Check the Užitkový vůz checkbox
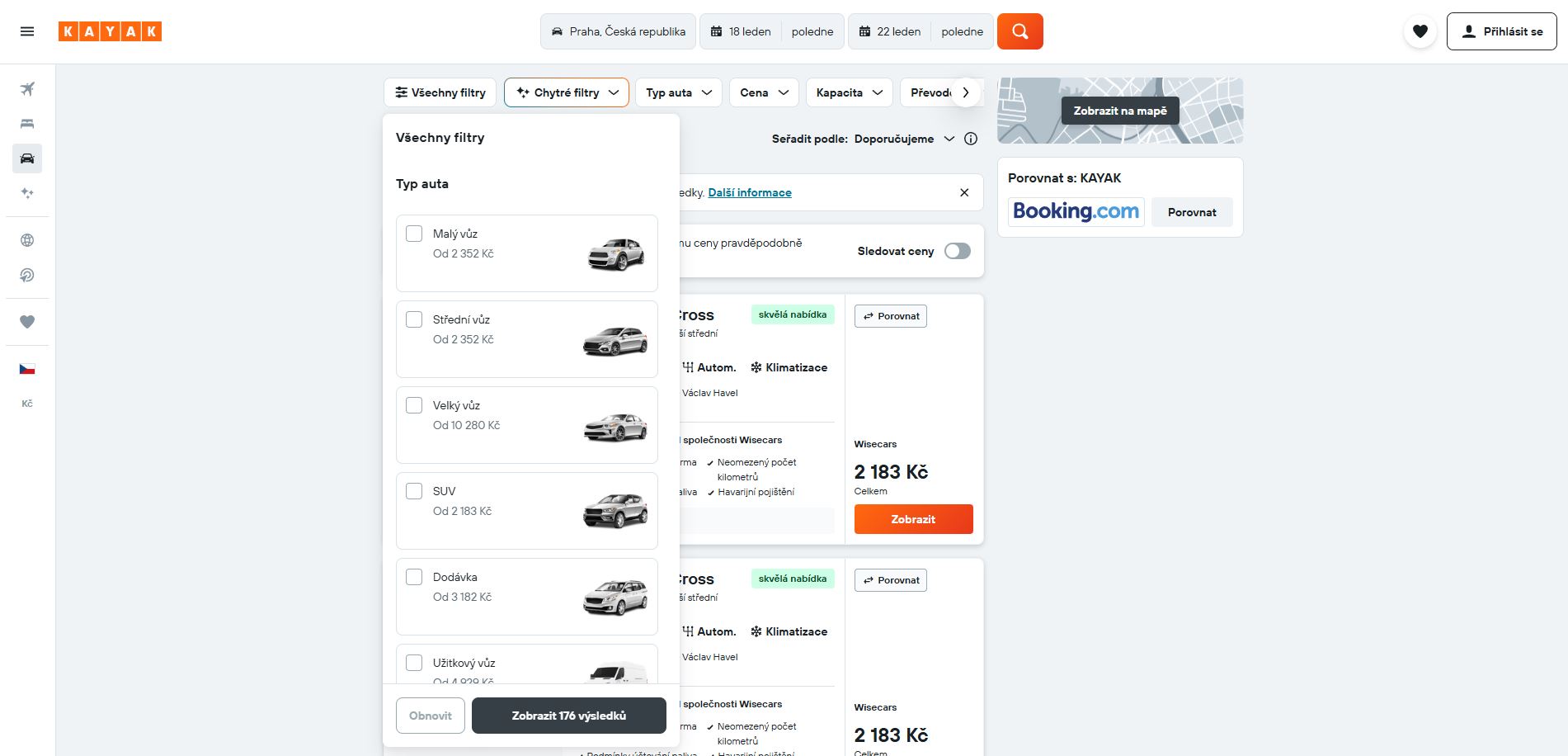The width and height of the screenshot is (1568, 756). (x=414, y=663)
